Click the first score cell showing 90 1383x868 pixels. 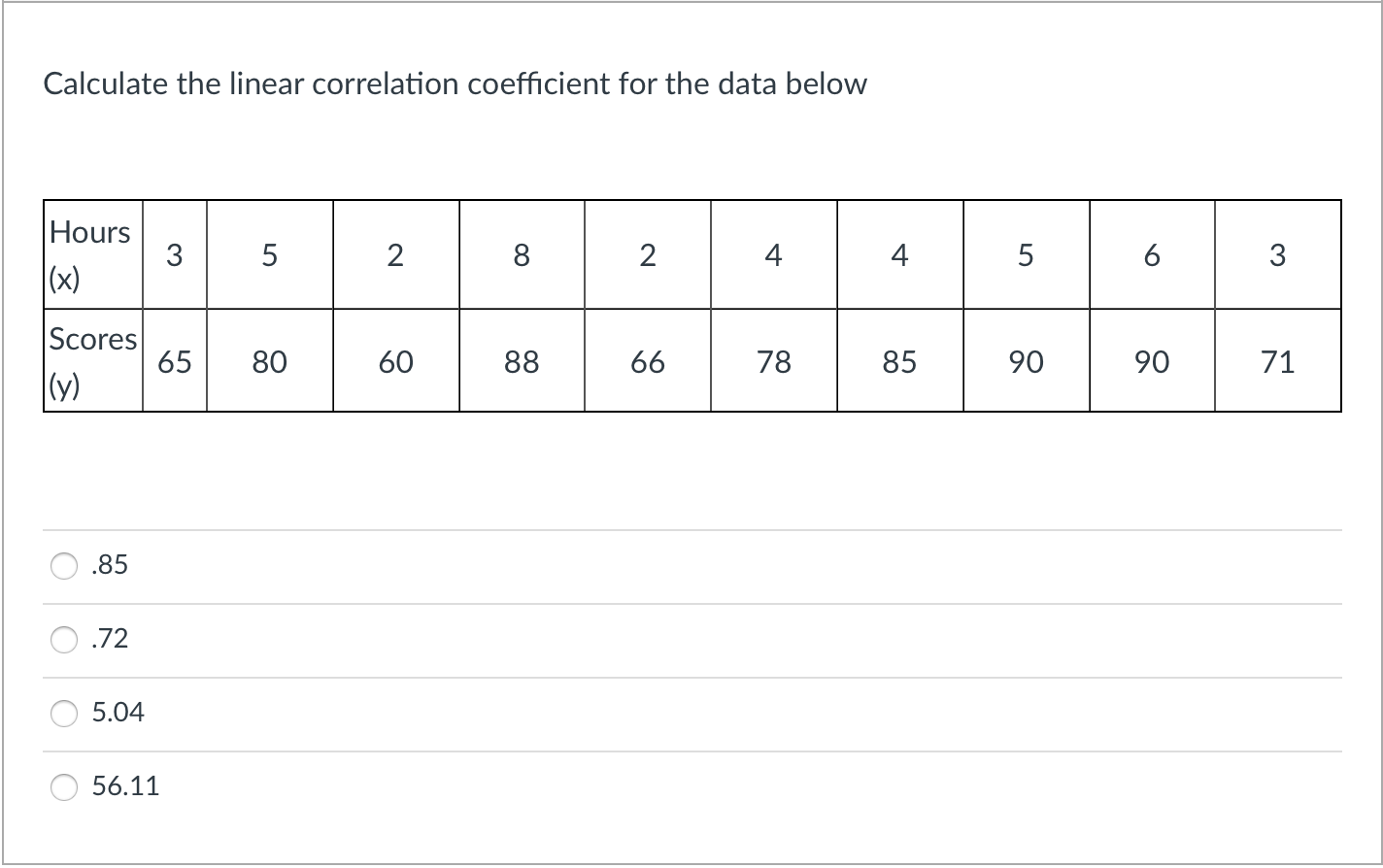click(x=1026, y=361)
